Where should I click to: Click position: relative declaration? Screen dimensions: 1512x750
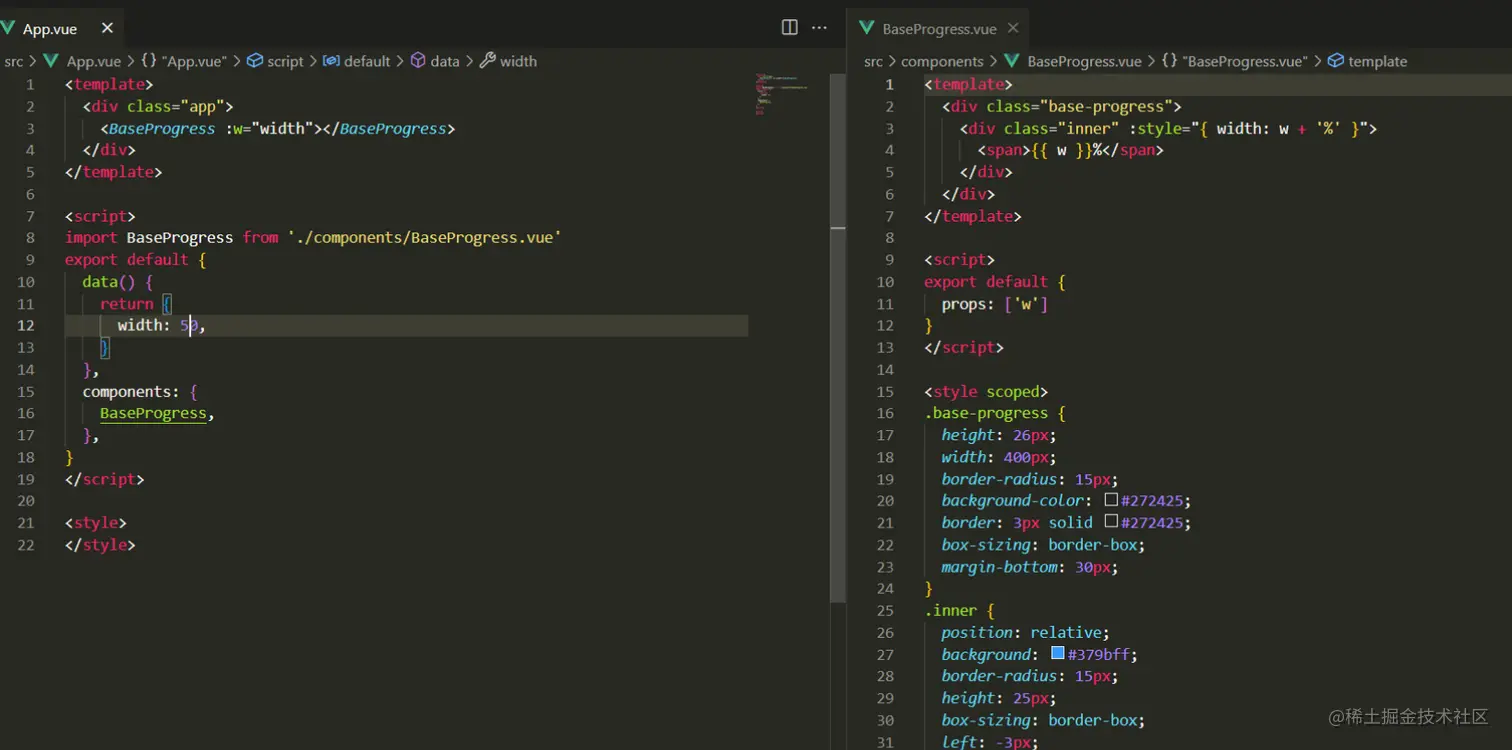[x=1025, y=632]
